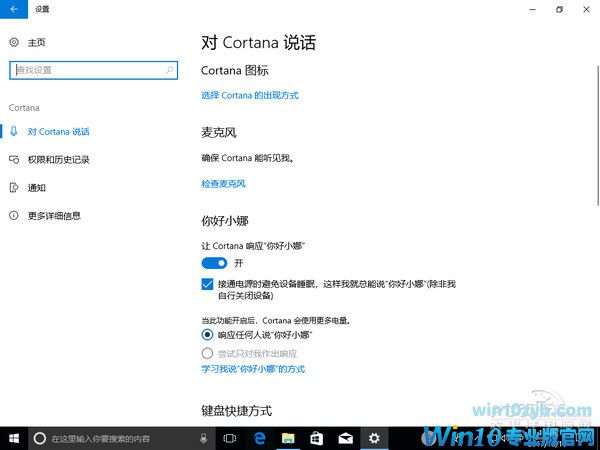Screen dimensions: 600x450
Task: Open 学习我说"你好小娜"的方式 link
Action: click(x=253, y=369)
